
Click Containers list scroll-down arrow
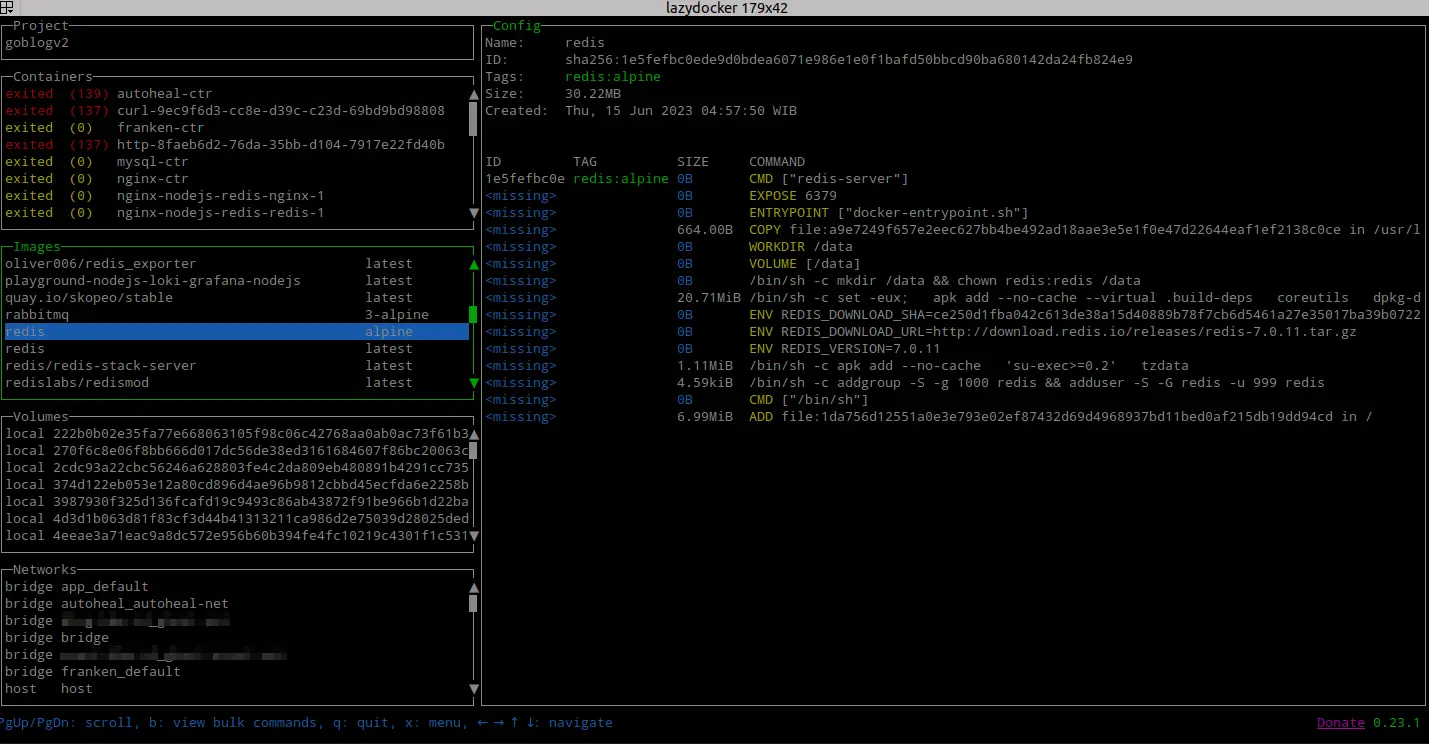pyautogui.click(x=473, y=213)
